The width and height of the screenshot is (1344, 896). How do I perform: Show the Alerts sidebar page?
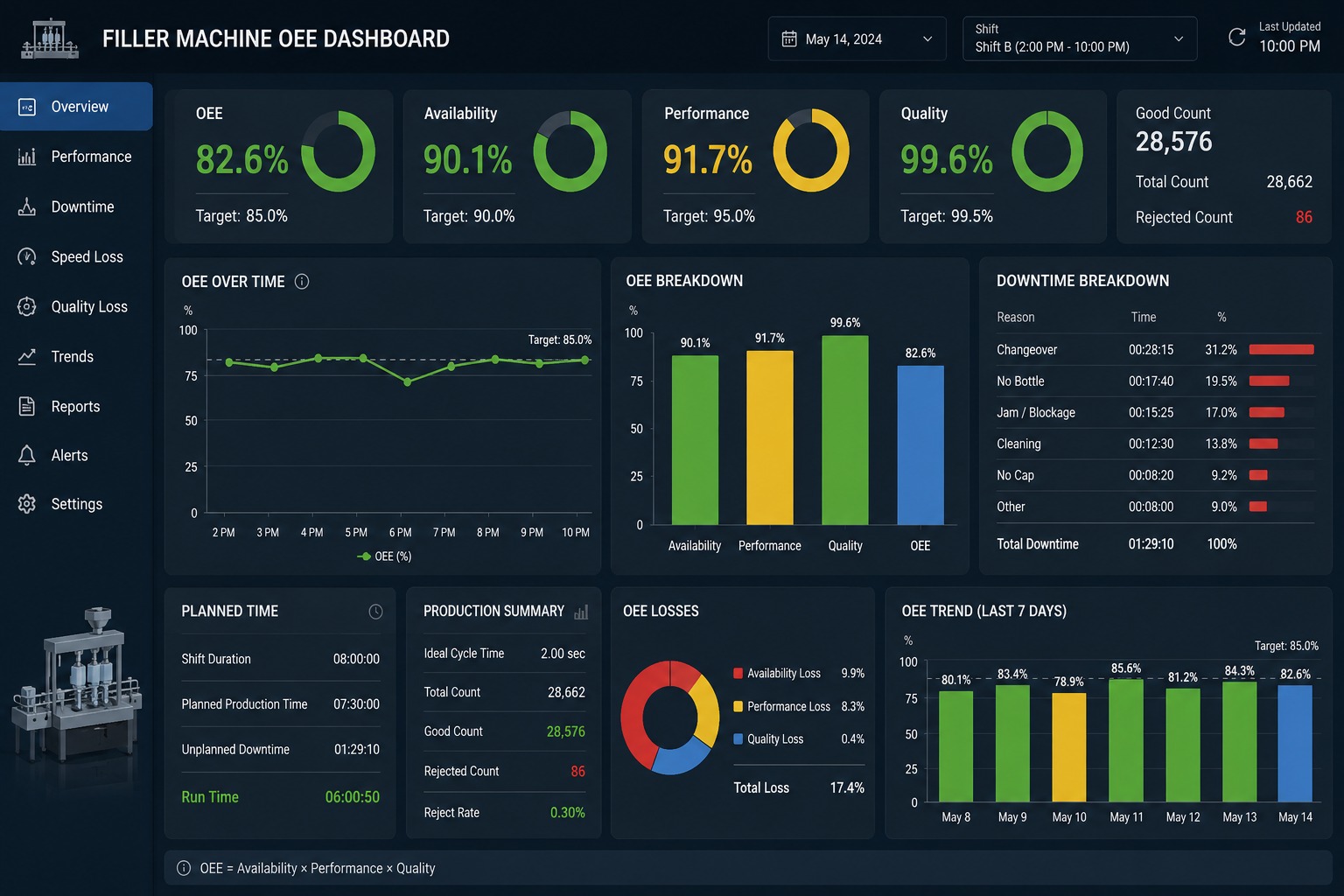76,455
